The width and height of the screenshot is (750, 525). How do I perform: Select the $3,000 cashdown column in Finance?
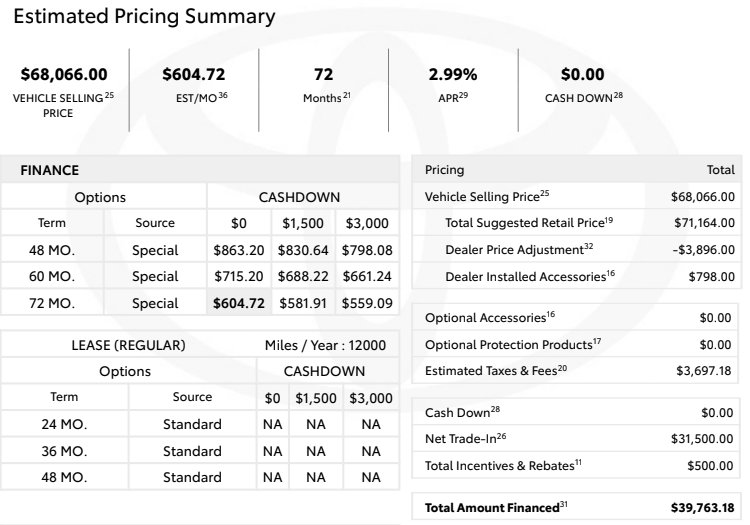coord(367,223)
